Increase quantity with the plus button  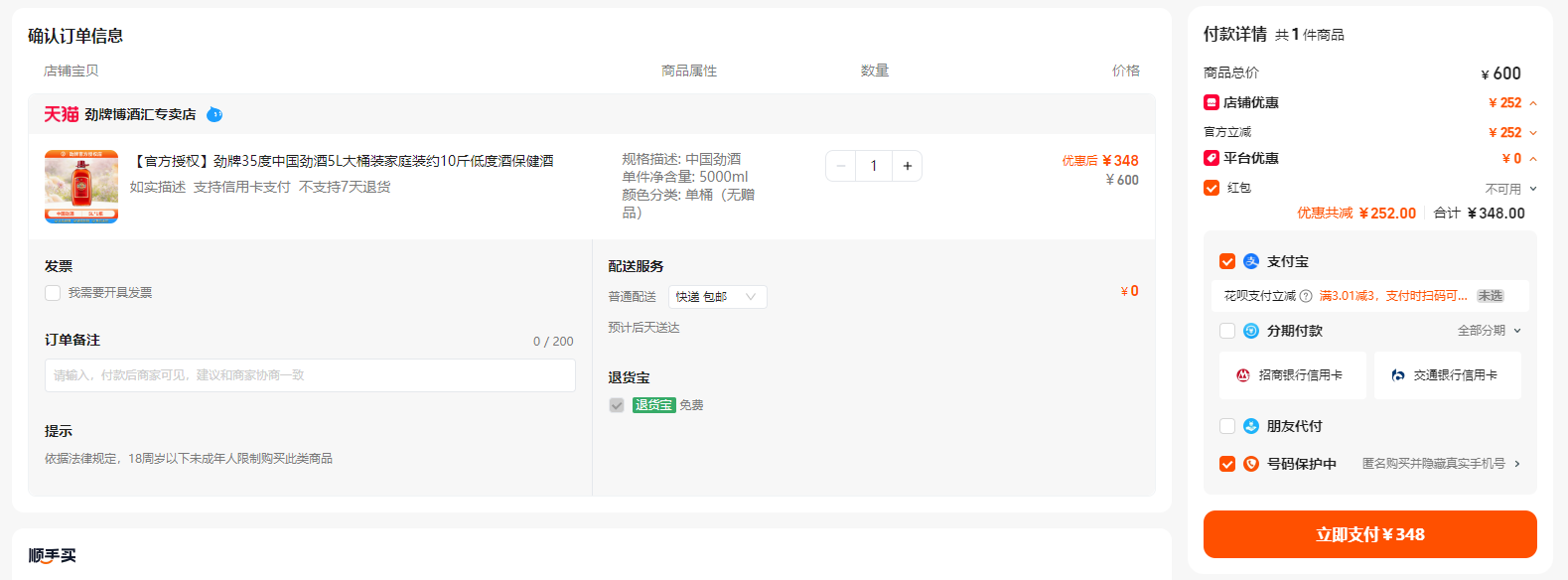(907, 166)
